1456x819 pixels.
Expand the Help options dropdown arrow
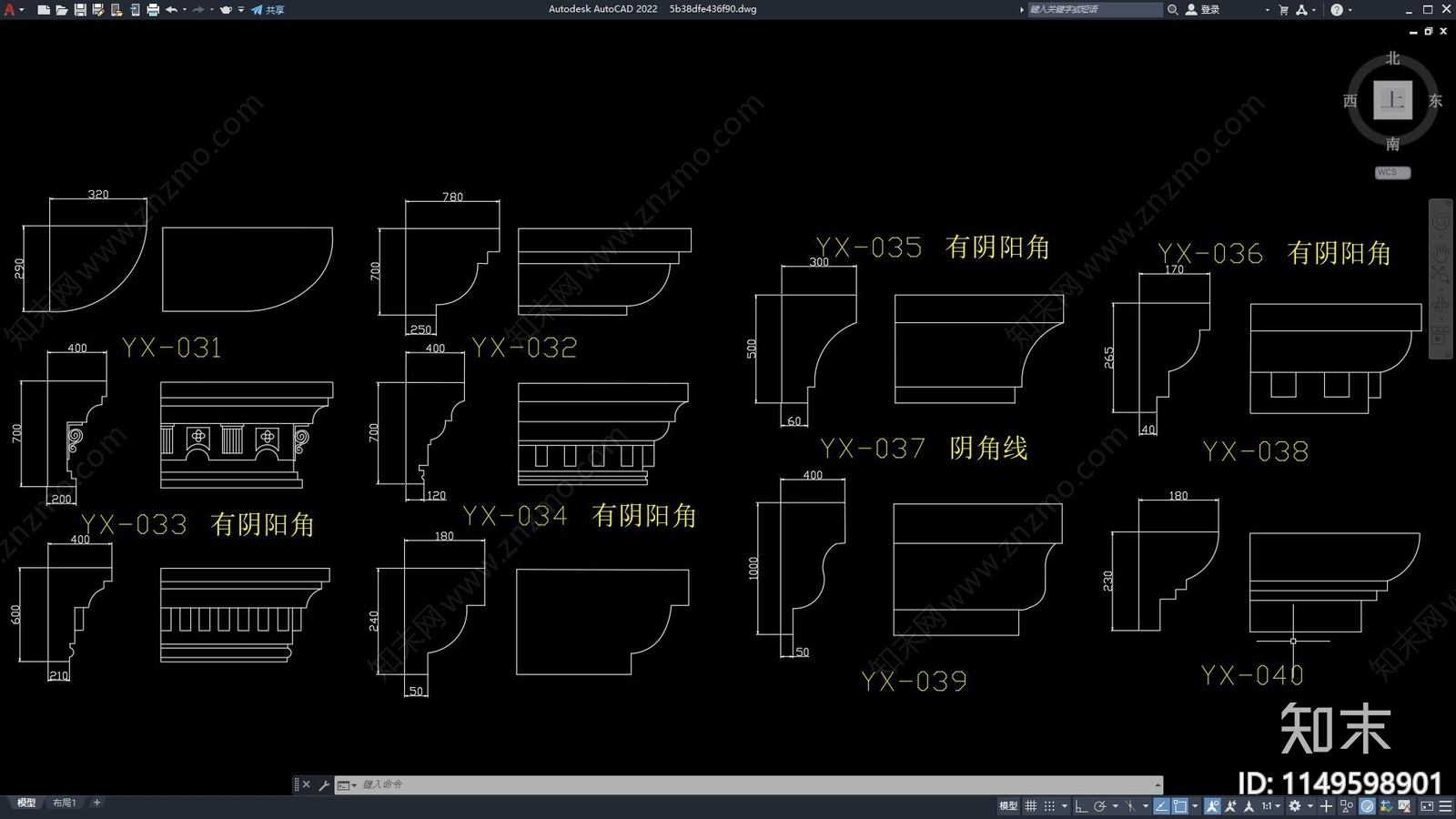pyautogui.click(x=1350, y=10)
